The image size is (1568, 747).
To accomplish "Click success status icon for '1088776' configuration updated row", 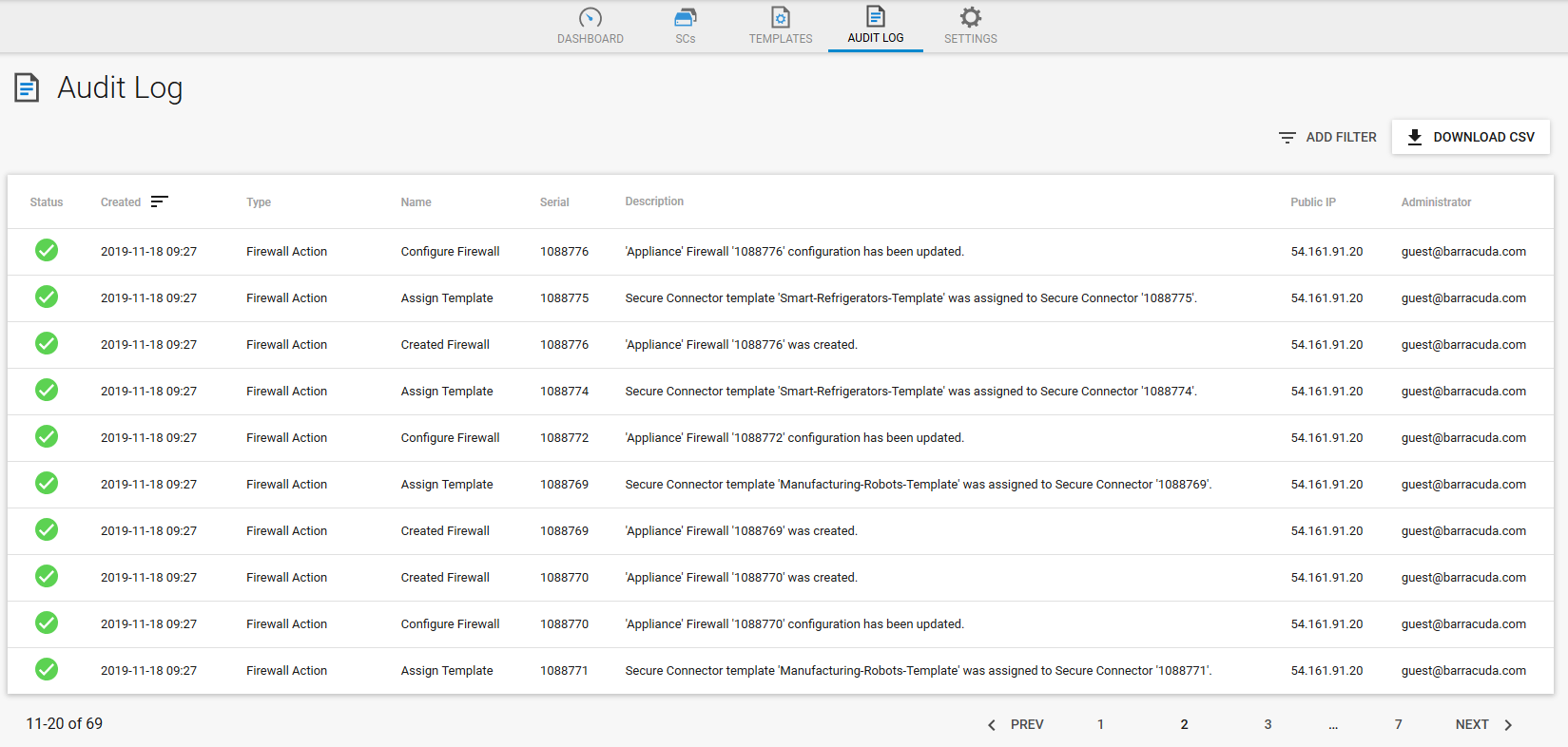I will click(47, 251).
